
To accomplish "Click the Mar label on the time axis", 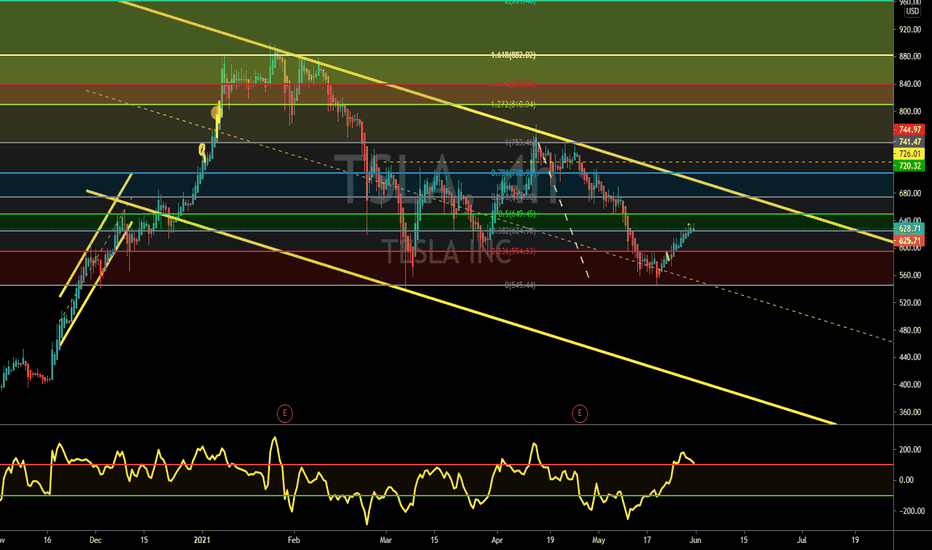I will pyautogui.click(x=386, y=540).
